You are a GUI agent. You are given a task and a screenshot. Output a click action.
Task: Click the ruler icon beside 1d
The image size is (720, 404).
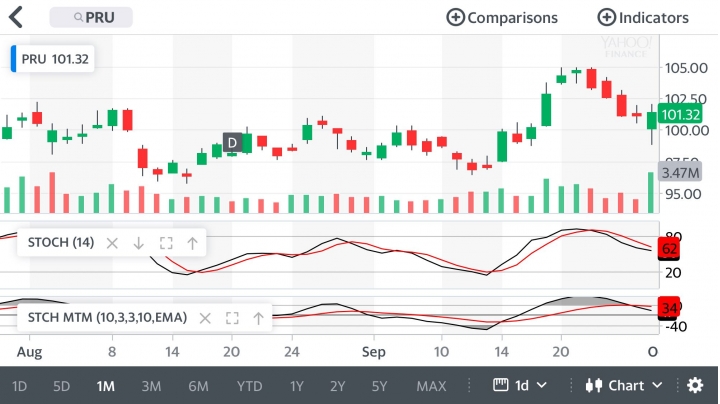coord(501,385)
